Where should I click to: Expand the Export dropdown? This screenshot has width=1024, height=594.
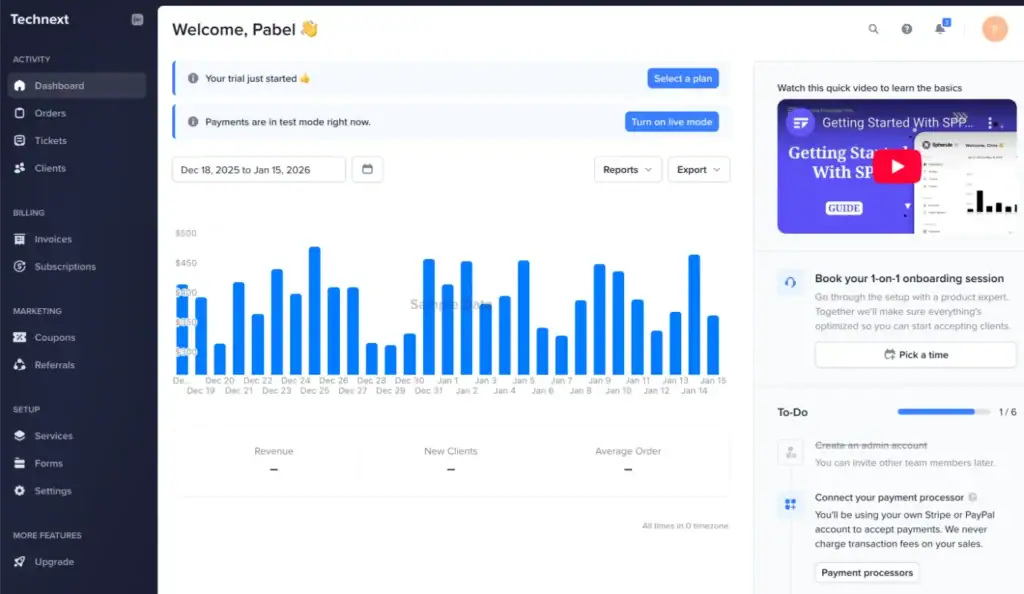[698, 170]
